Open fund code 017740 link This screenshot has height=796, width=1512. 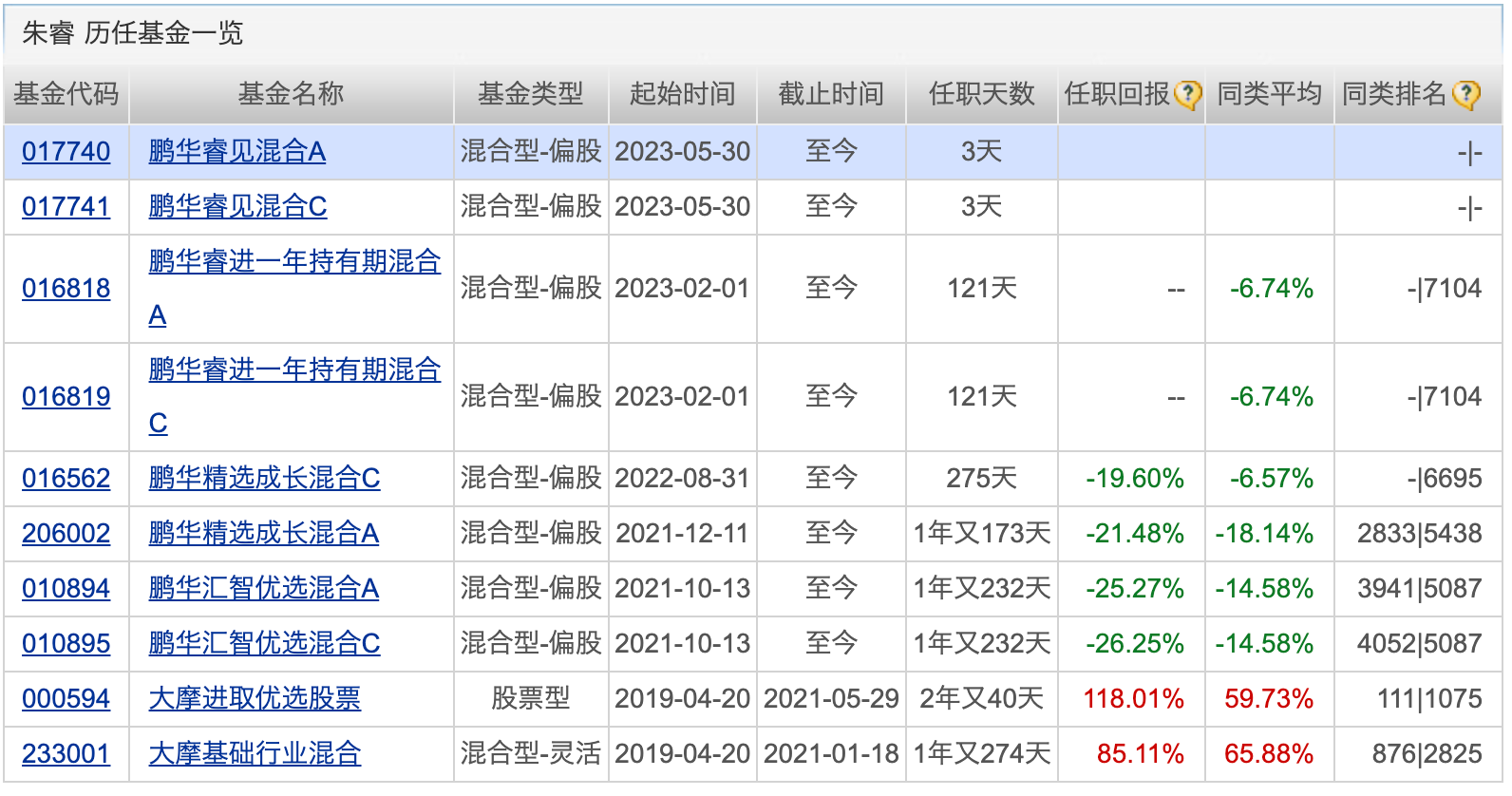pyautogui.click(x=66, y=152)
